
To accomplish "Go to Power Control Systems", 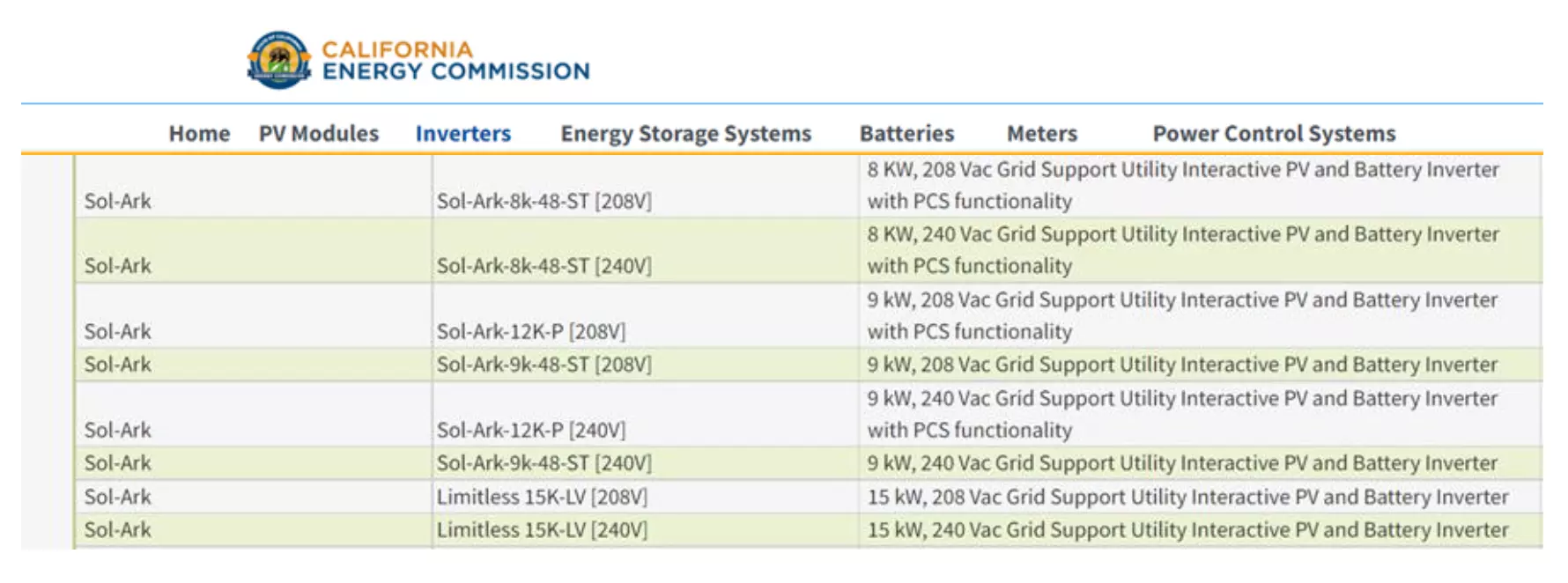I will [x=1274, y=134].
